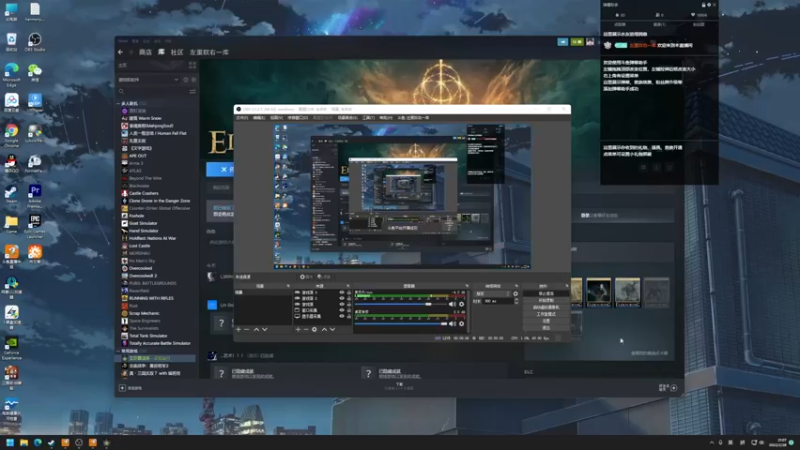Remove the selected source in OBS

(306, 330)
